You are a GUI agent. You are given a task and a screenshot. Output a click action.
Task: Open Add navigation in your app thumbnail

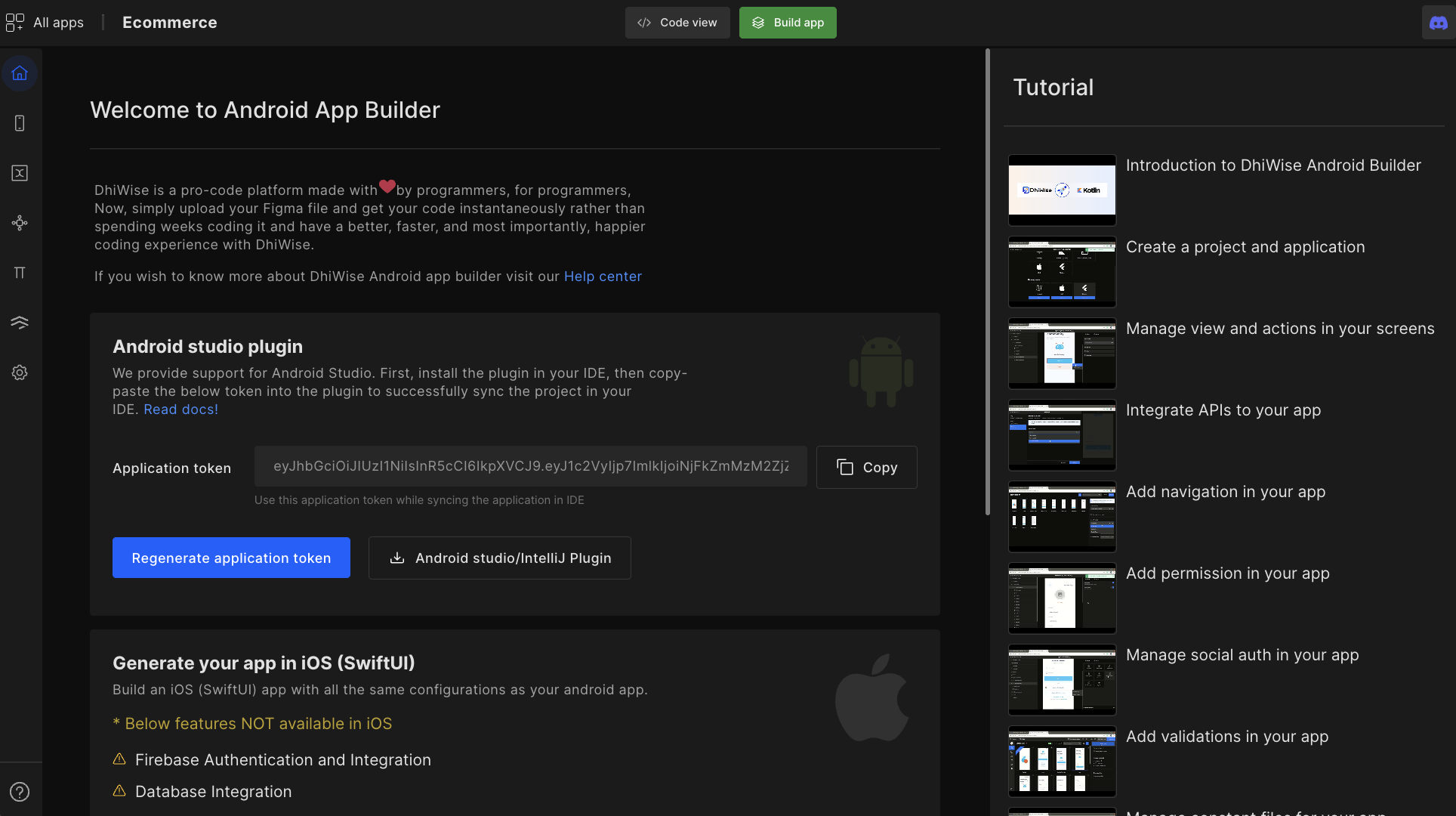pyautogui.click(x=1062, y=516)
